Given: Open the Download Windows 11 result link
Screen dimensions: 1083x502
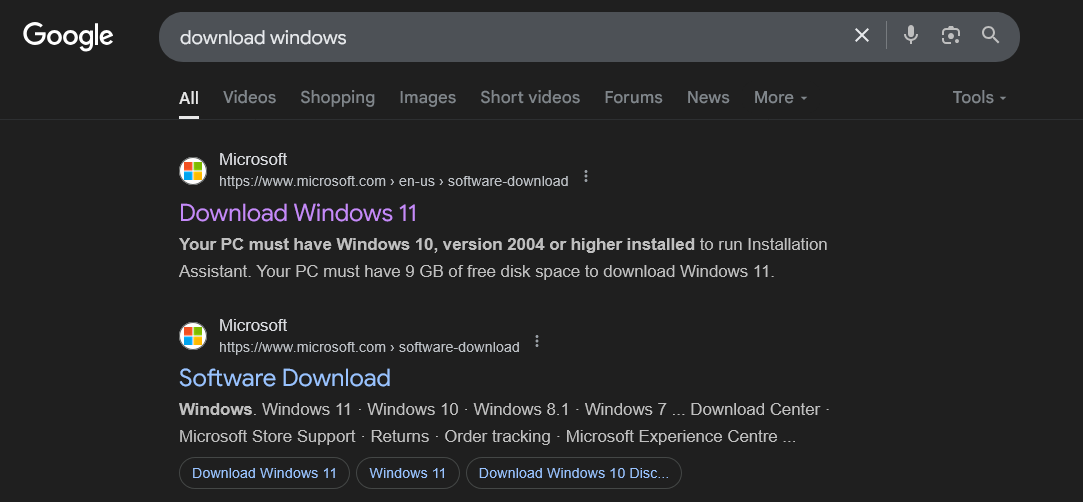Looking at the screenshot, I should (x=298, y=213).
